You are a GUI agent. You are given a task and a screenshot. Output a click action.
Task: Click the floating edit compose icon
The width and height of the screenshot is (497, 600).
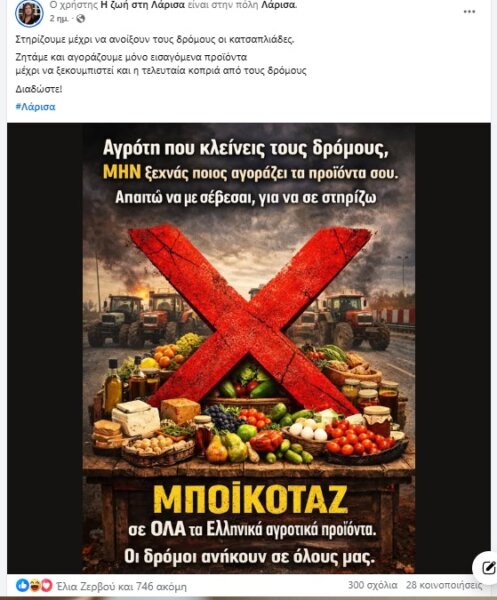(487, 568)
